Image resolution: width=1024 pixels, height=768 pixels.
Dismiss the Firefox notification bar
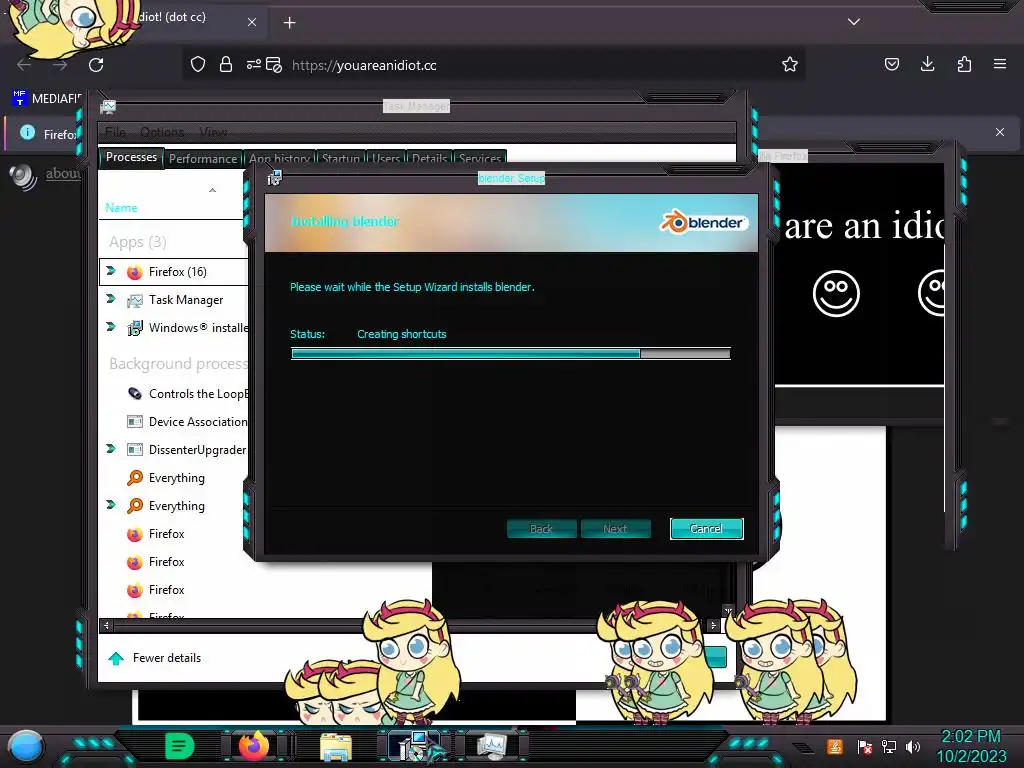click(1000, 132)
